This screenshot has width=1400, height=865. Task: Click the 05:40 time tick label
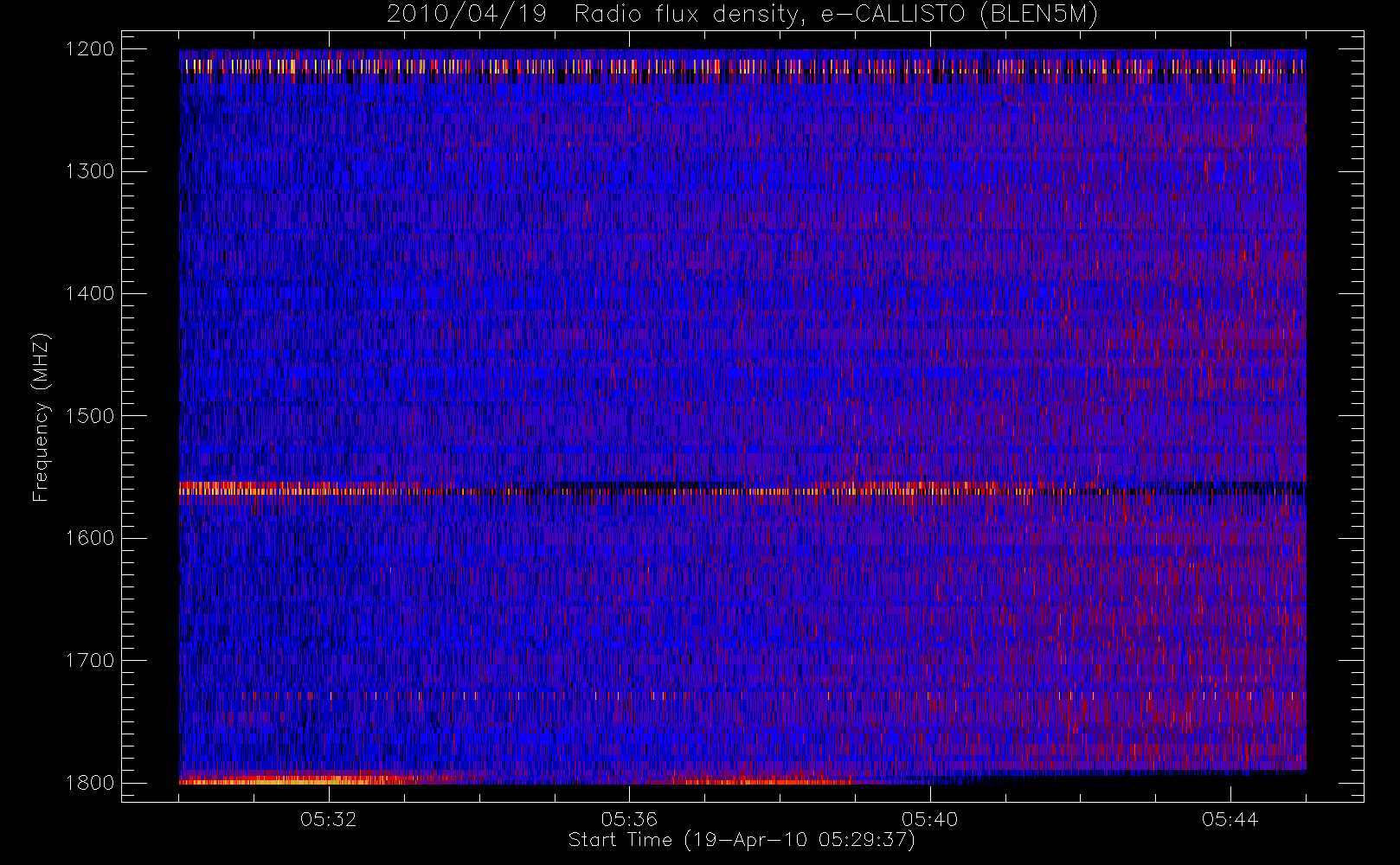coord(930,819)
